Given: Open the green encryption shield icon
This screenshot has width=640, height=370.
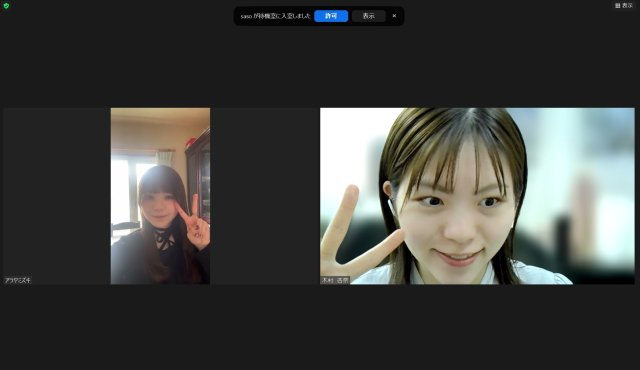Looking at the screenshot, I should click(x=6, y=6).
